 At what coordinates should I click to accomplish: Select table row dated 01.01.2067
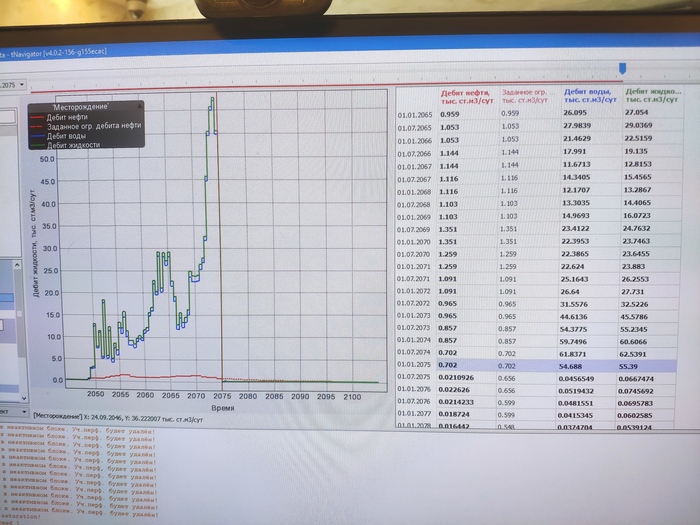(539, 166)
